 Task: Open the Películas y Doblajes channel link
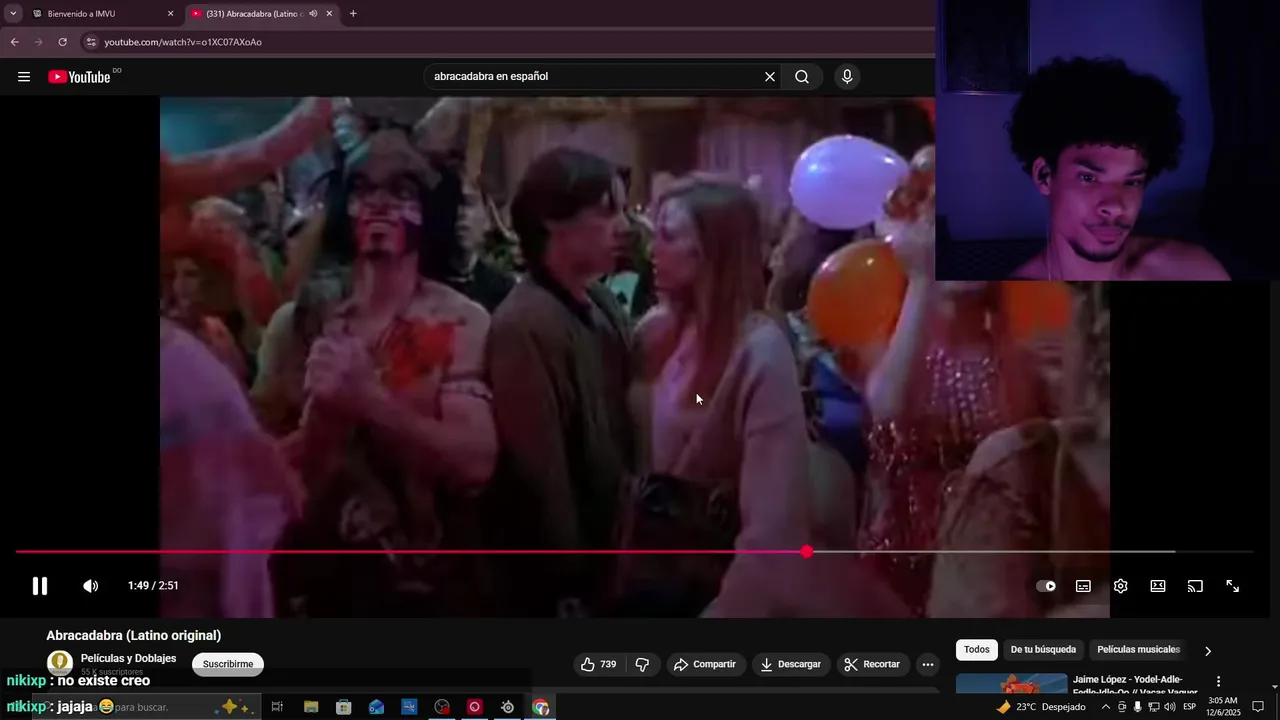click(x=128, y=658)
